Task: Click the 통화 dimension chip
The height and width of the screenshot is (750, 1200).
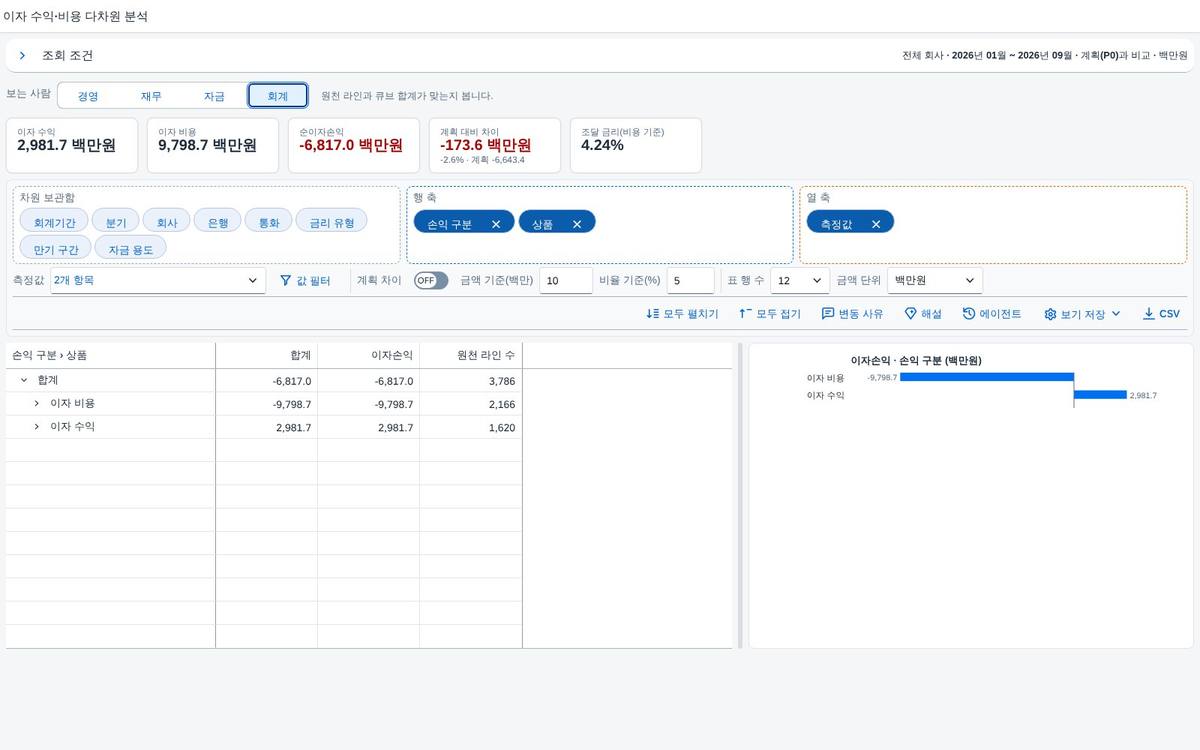Action: tap(269, 222)
